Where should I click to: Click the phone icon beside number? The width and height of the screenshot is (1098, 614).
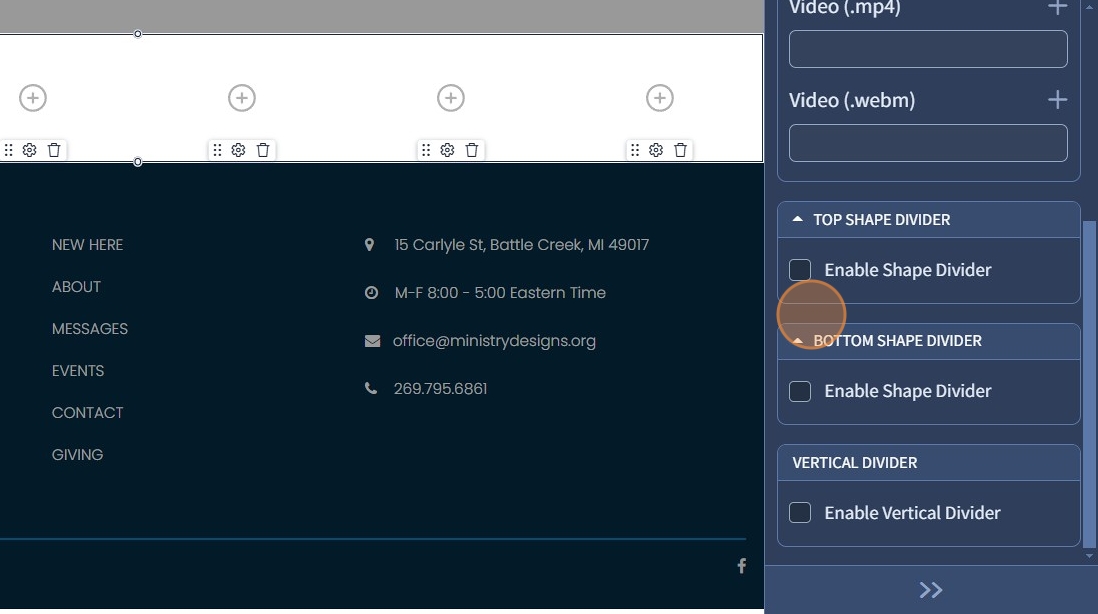(x=371, y=389)
